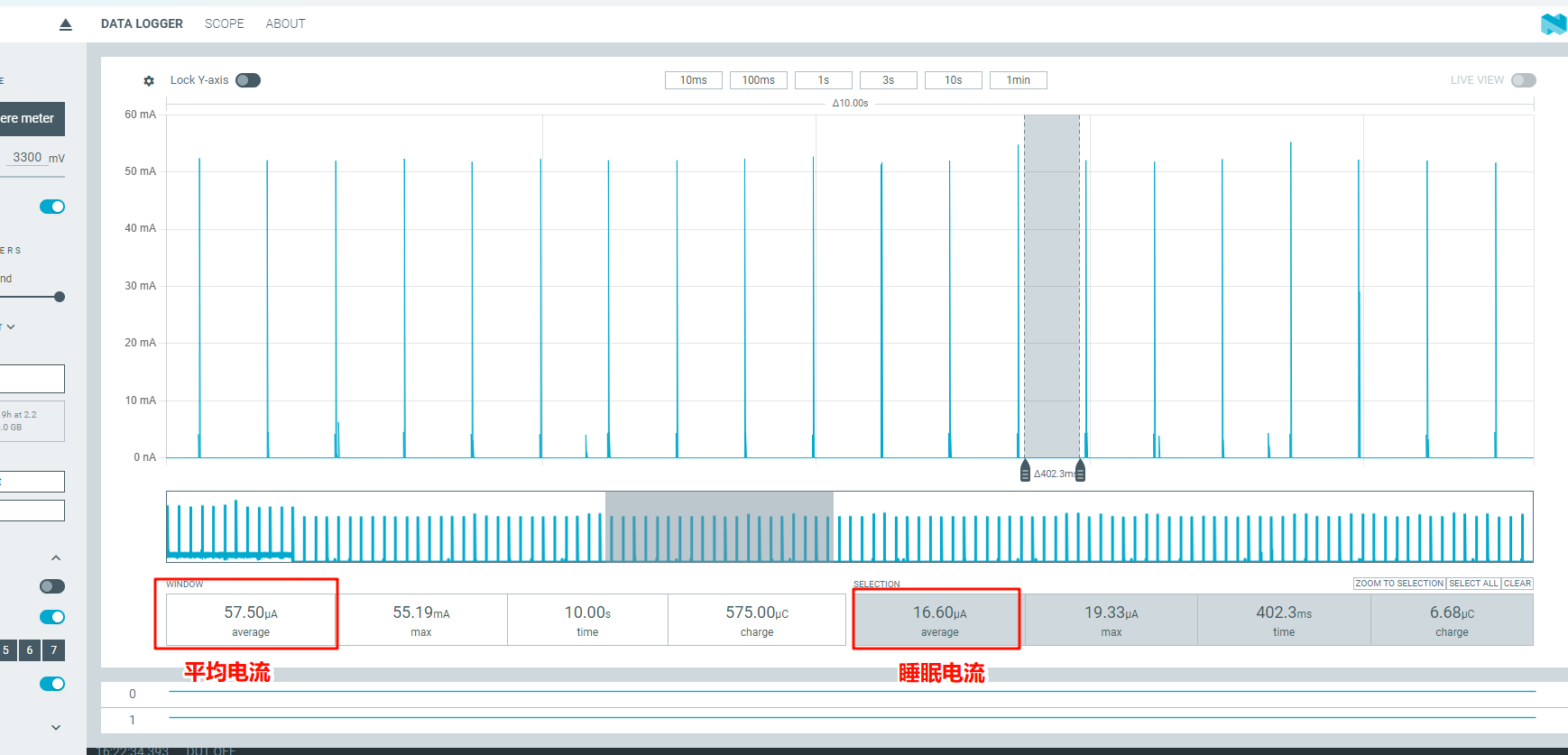Open the ABOUT tab
The width and height of the screenshot is (1568, 755).
pos(285,23)
